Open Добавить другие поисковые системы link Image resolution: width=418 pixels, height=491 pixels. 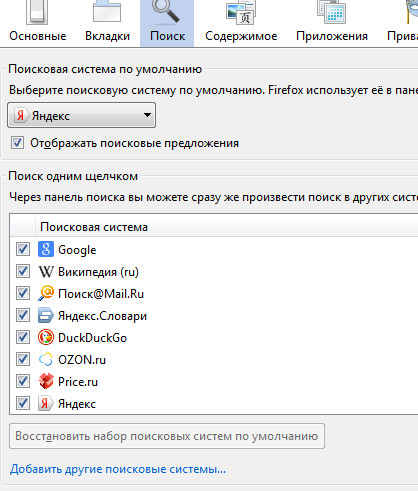pyautogui.click(x=118, y=469)
